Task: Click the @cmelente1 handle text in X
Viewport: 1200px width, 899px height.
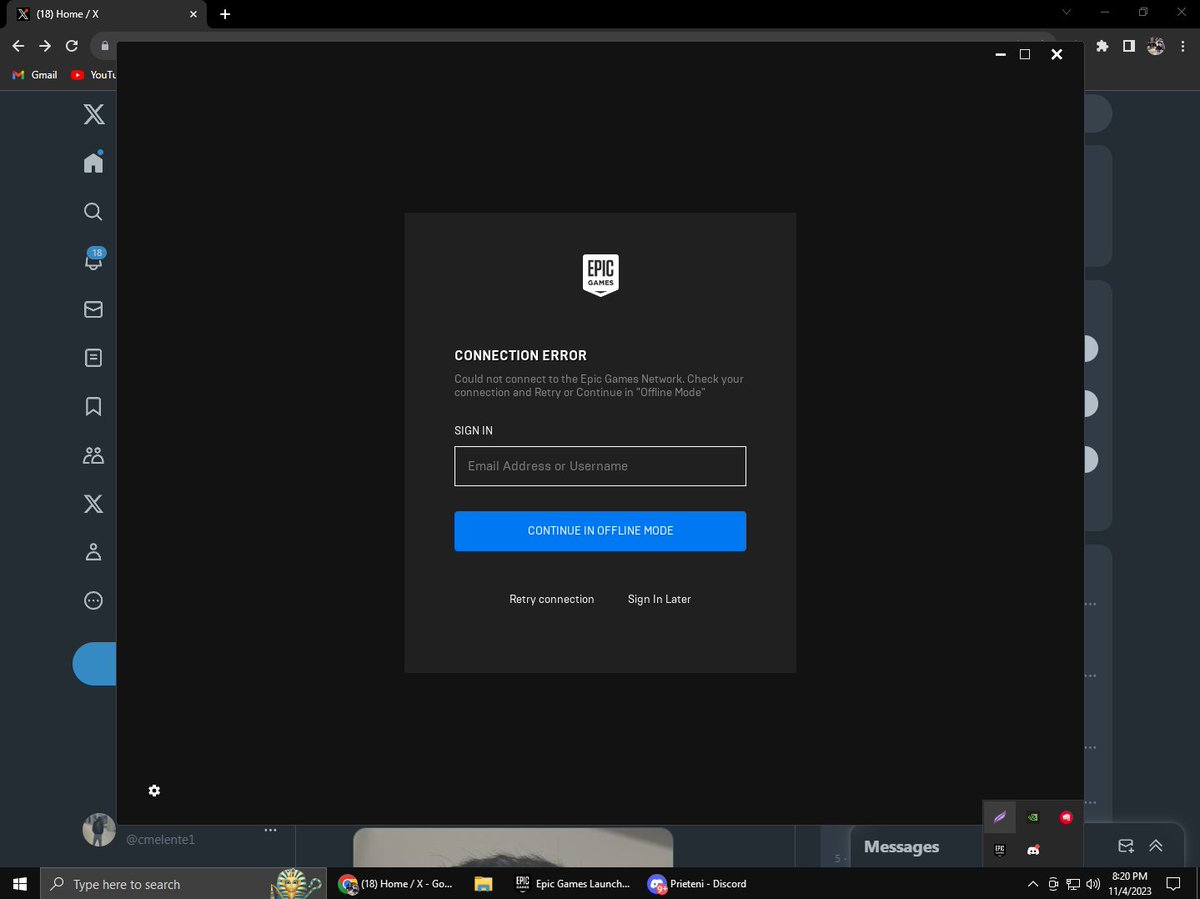Action: tap(161, 840)
